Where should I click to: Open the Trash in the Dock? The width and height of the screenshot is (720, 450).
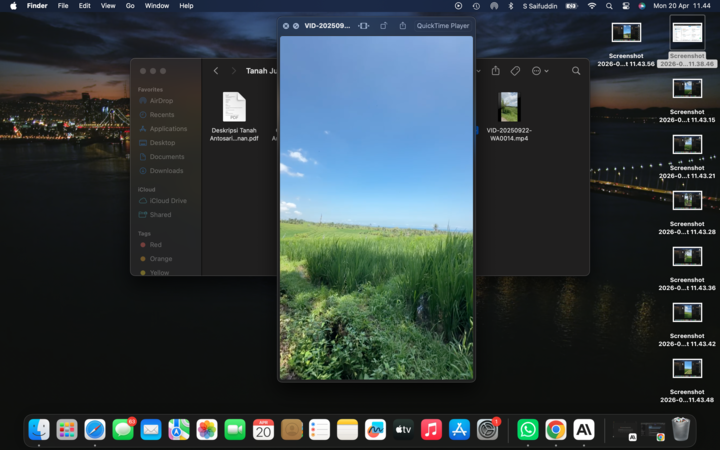pos(681,429)
